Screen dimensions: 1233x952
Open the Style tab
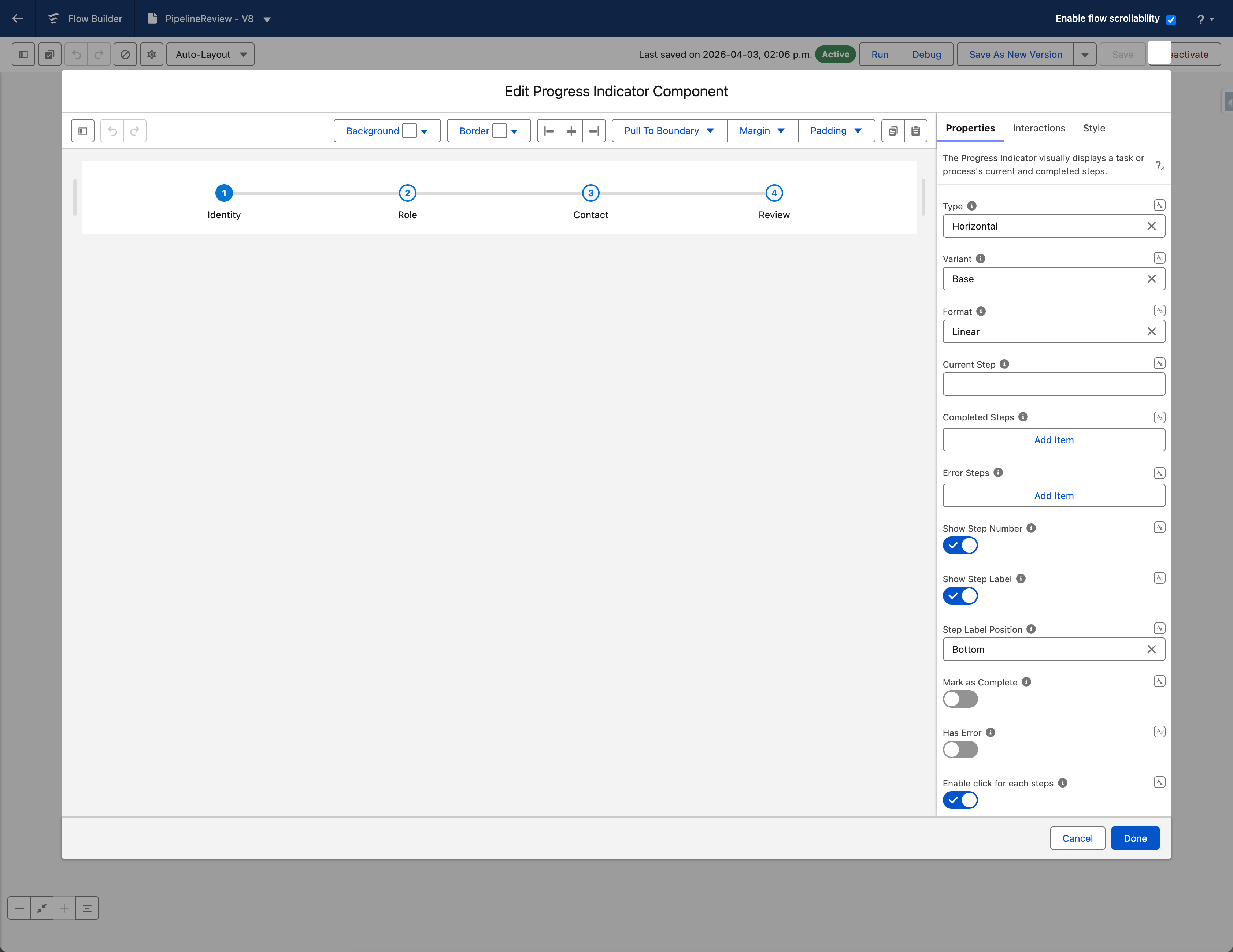tap(1093, 128)
